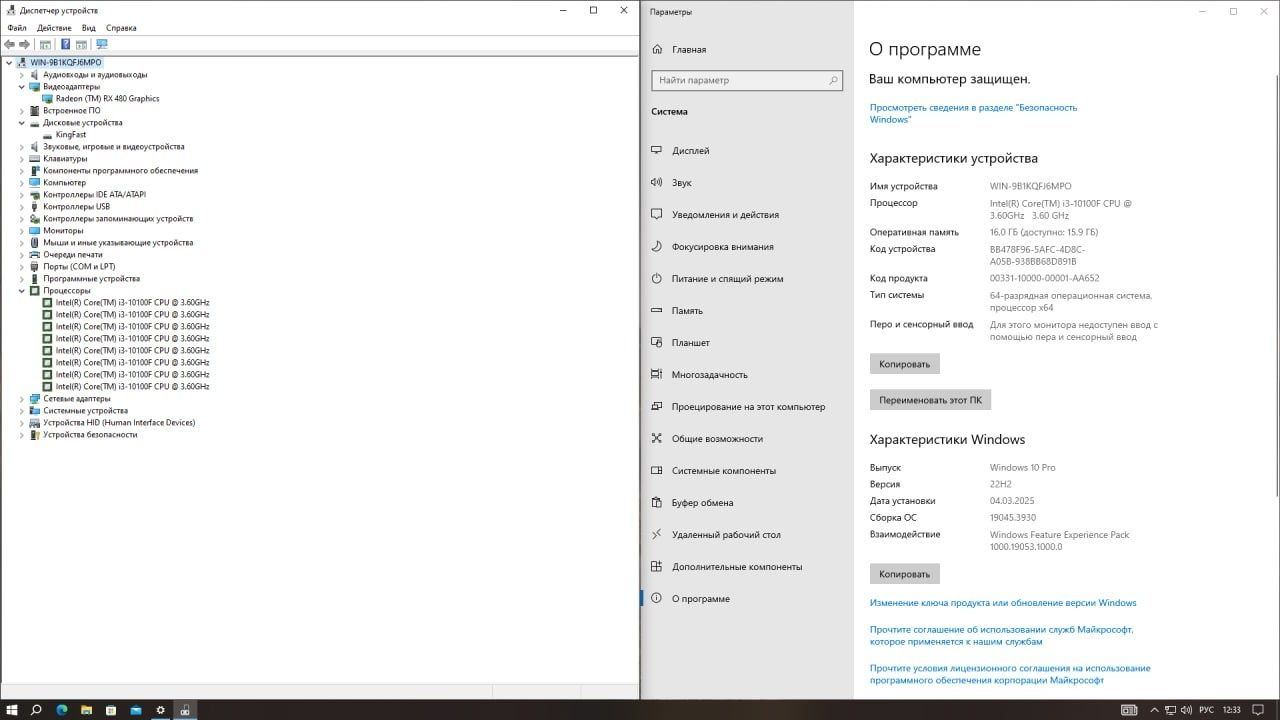The image size is (1280, 720).
Task: Collapse the WIN-9B1KQFJ6MPO root node
Action: (10, 62)
